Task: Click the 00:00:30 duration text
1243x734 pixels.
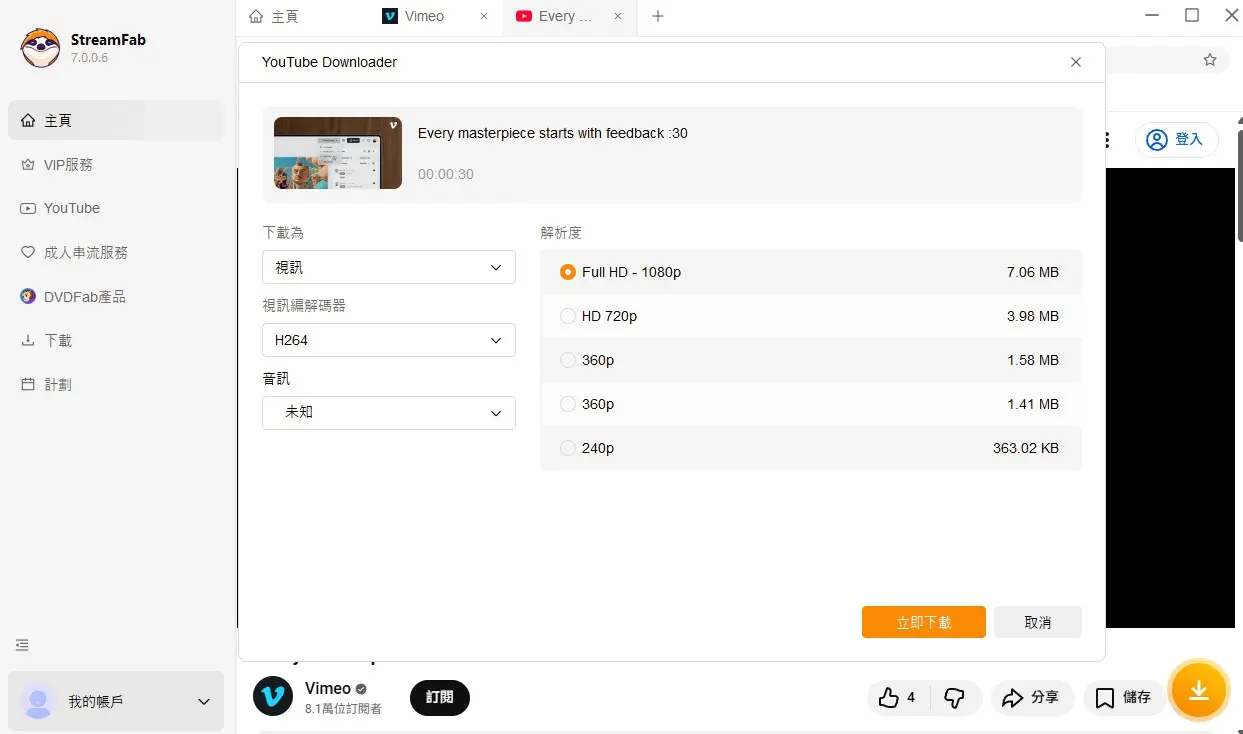Action: (446, 174)
